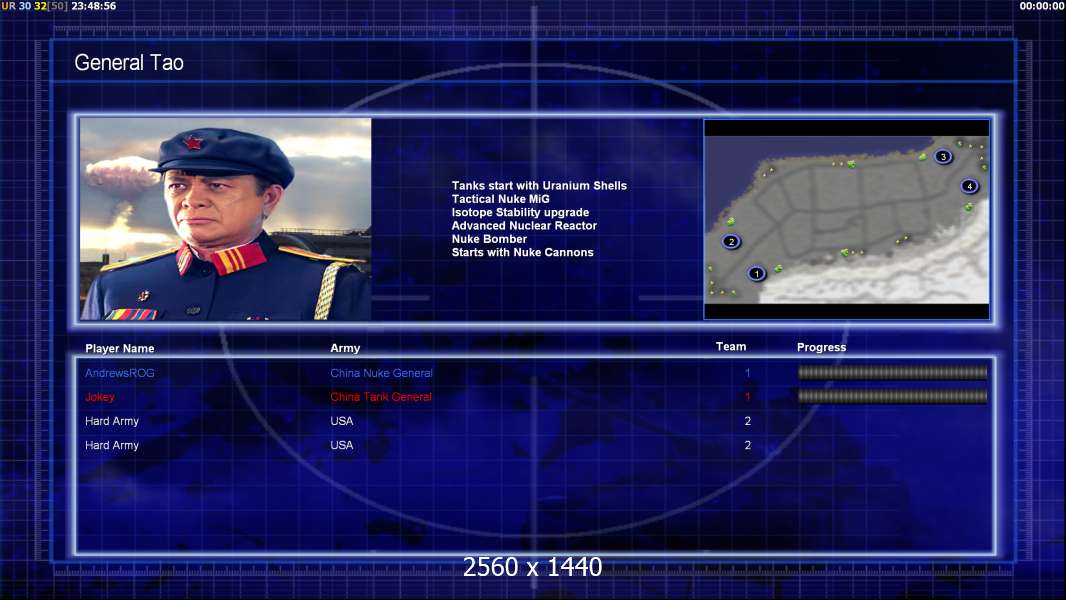Click China Tank General army entry
The width and height of the screenshot is (1066, 600).
[x=381, y=397]
